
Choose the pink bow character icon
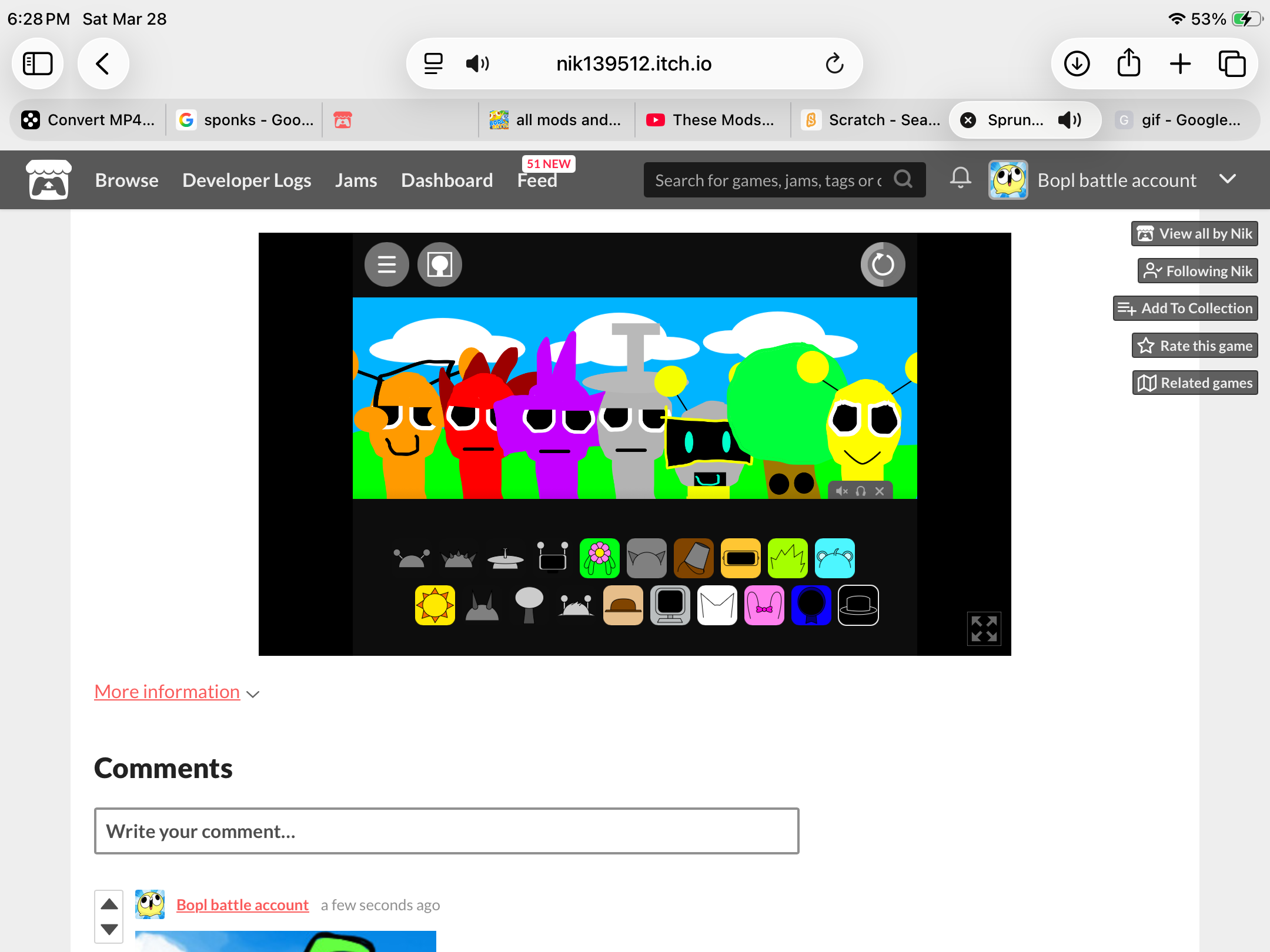(x=764, y=605)
